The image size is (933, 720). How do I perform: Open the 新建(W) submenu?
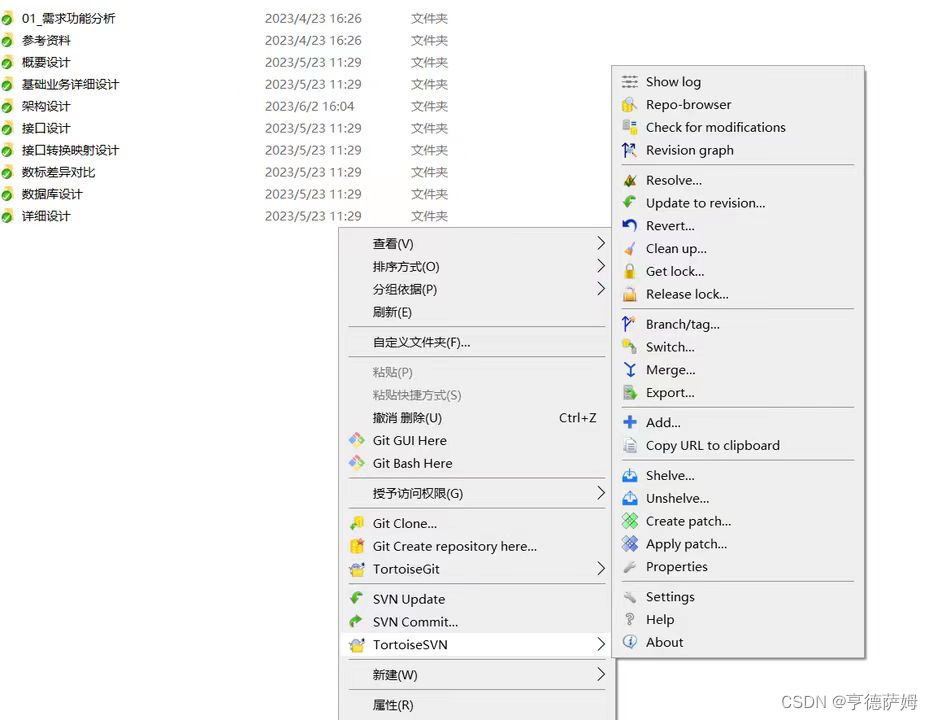394,675
